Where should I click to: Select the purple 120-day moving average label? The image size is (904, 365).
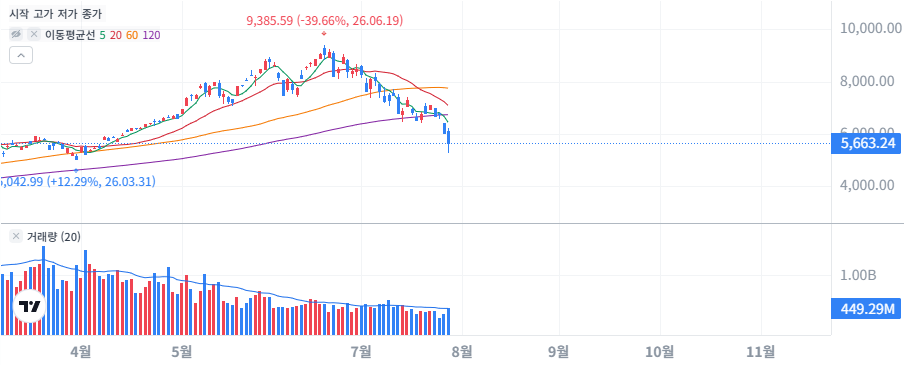(151, 35)
